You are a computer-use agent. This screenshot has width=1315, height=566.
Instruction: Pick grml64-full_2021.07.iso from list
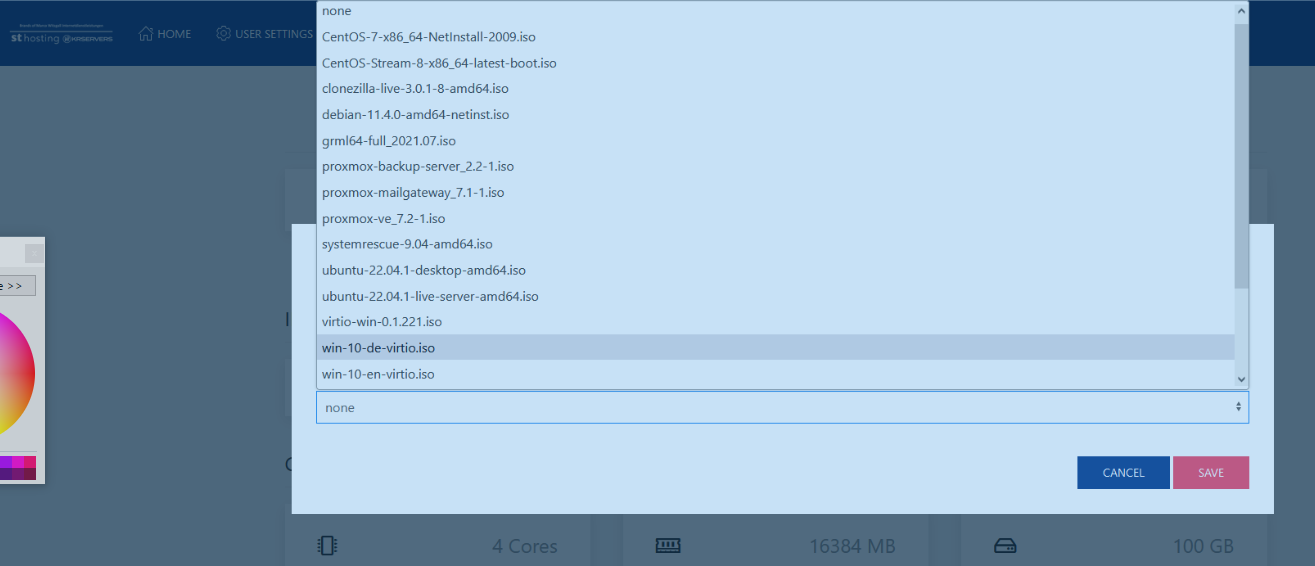click(x=776, y=141)
